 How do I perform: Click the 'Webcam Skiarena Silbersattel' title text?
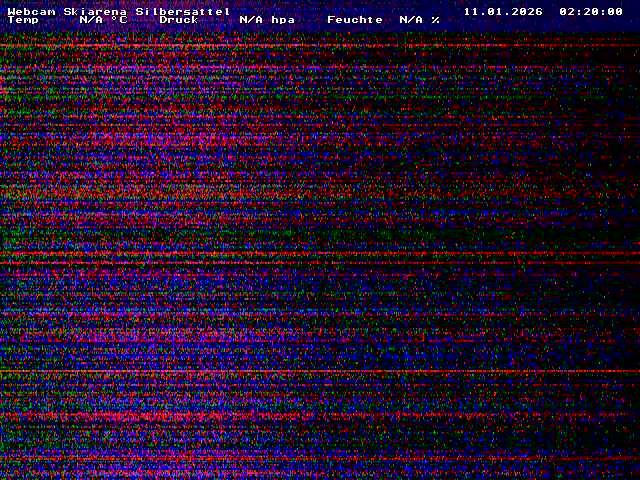click(119, 11)
